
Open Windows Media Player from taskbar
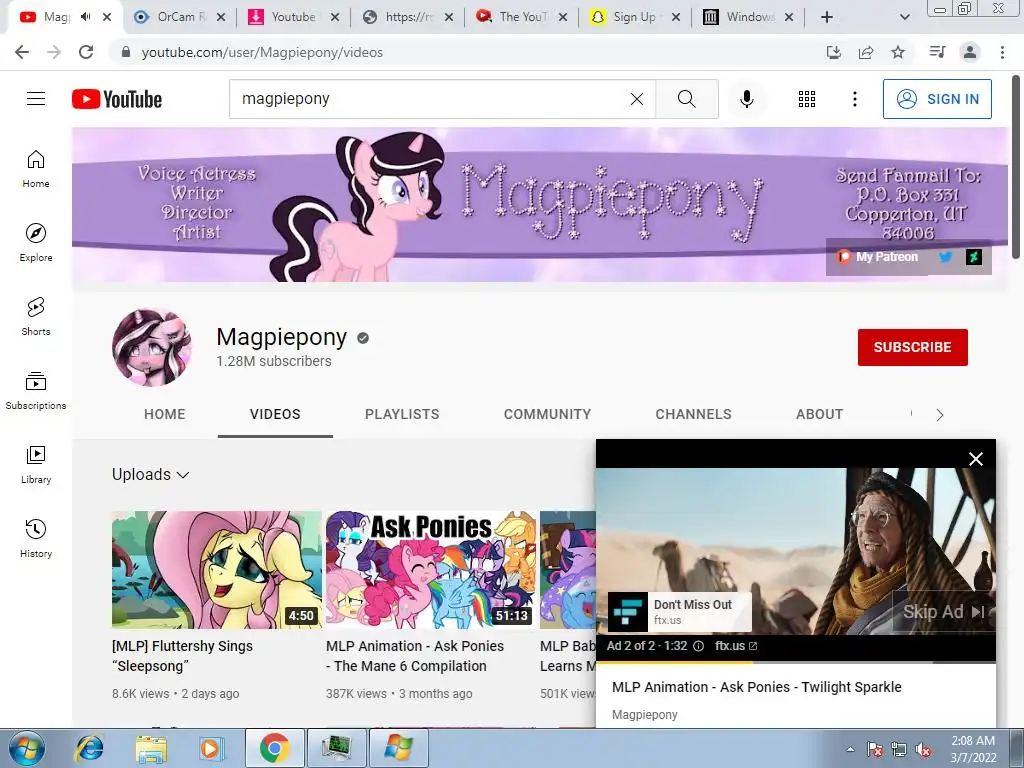[x=212, y=748]
